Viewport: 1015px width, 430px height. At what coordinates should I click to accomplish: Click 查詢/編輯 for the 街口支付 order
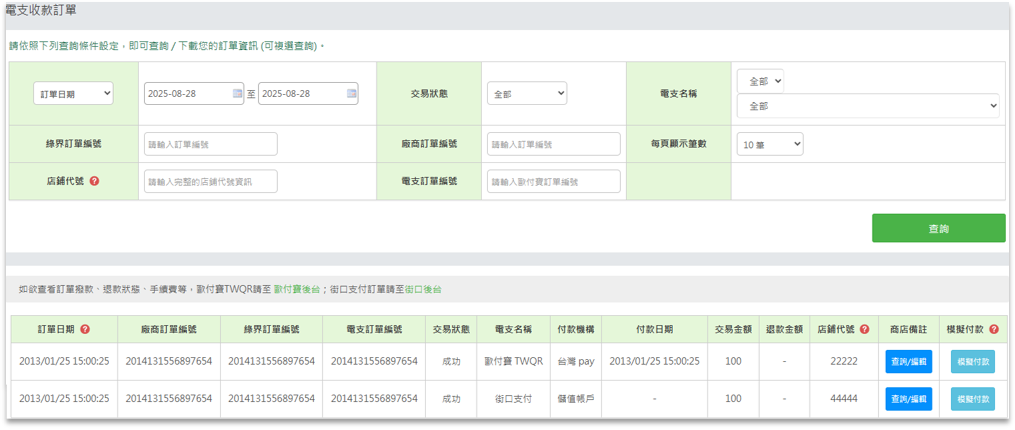point(908,398)
